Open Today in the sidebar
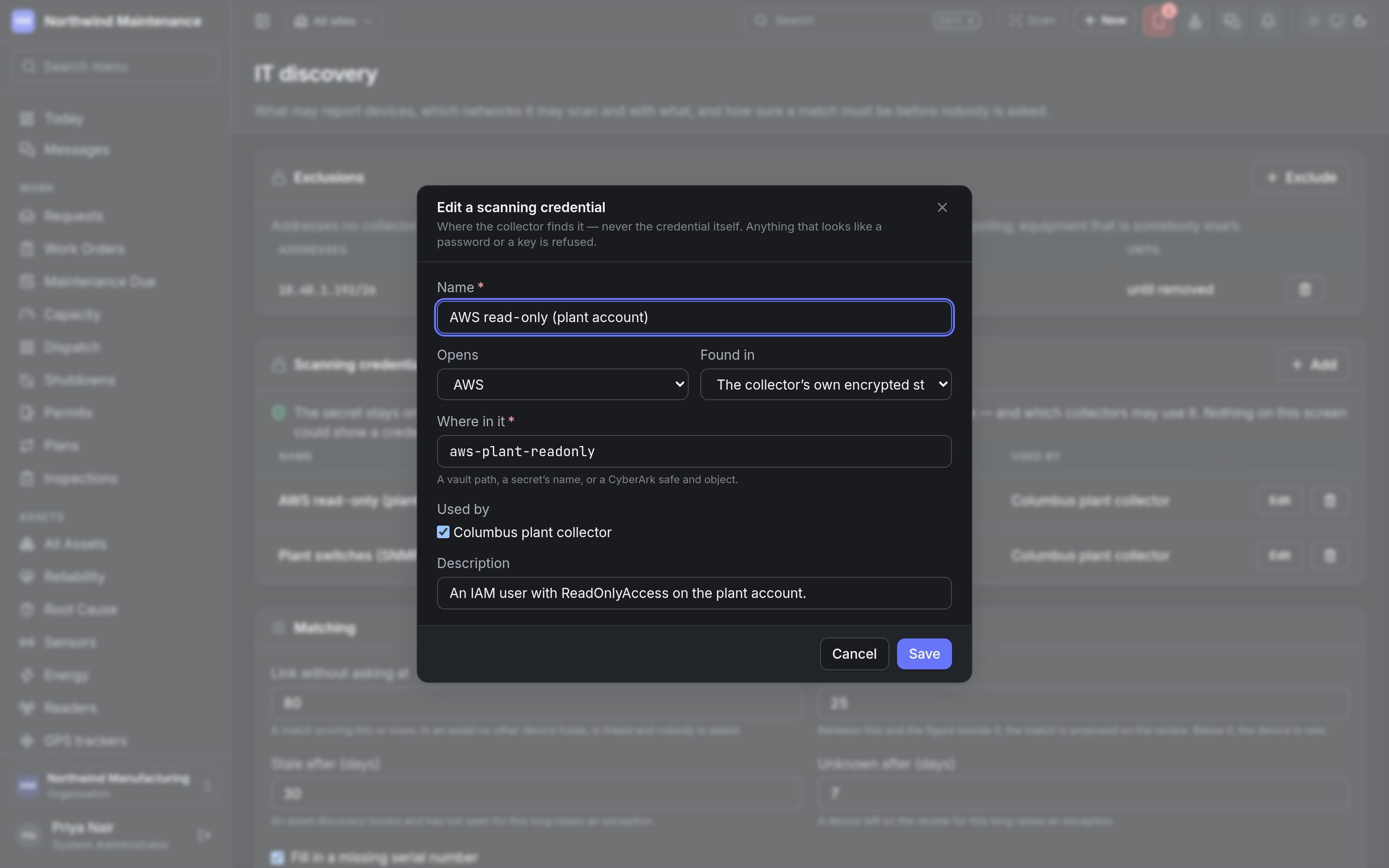Screen dimensions: 1389x868 115,119
